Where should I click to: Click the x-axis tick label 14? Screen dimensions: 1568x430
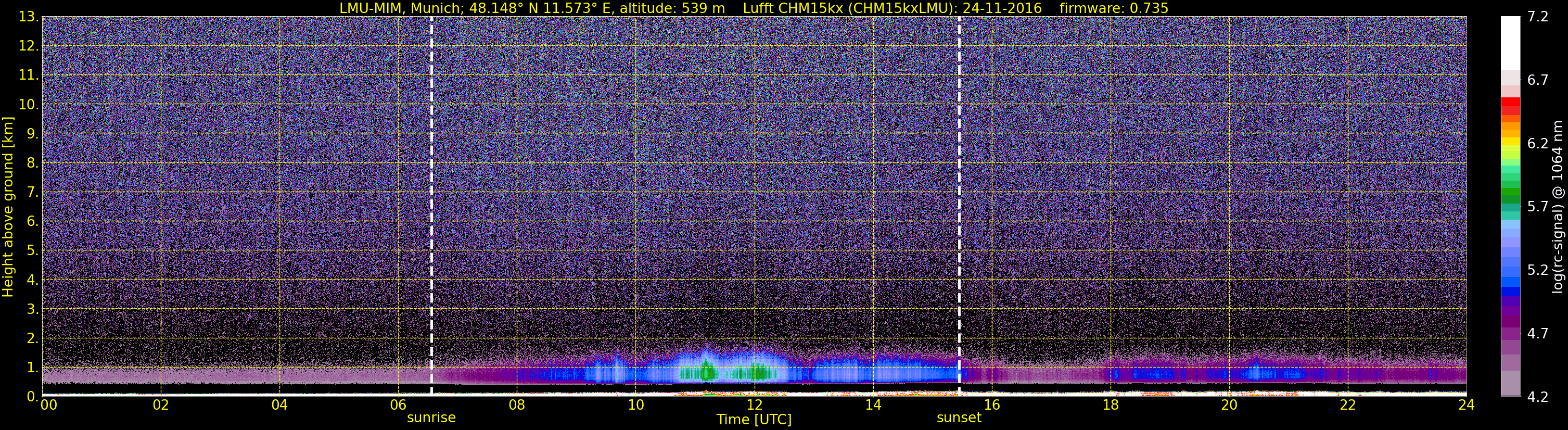(873, 405)
